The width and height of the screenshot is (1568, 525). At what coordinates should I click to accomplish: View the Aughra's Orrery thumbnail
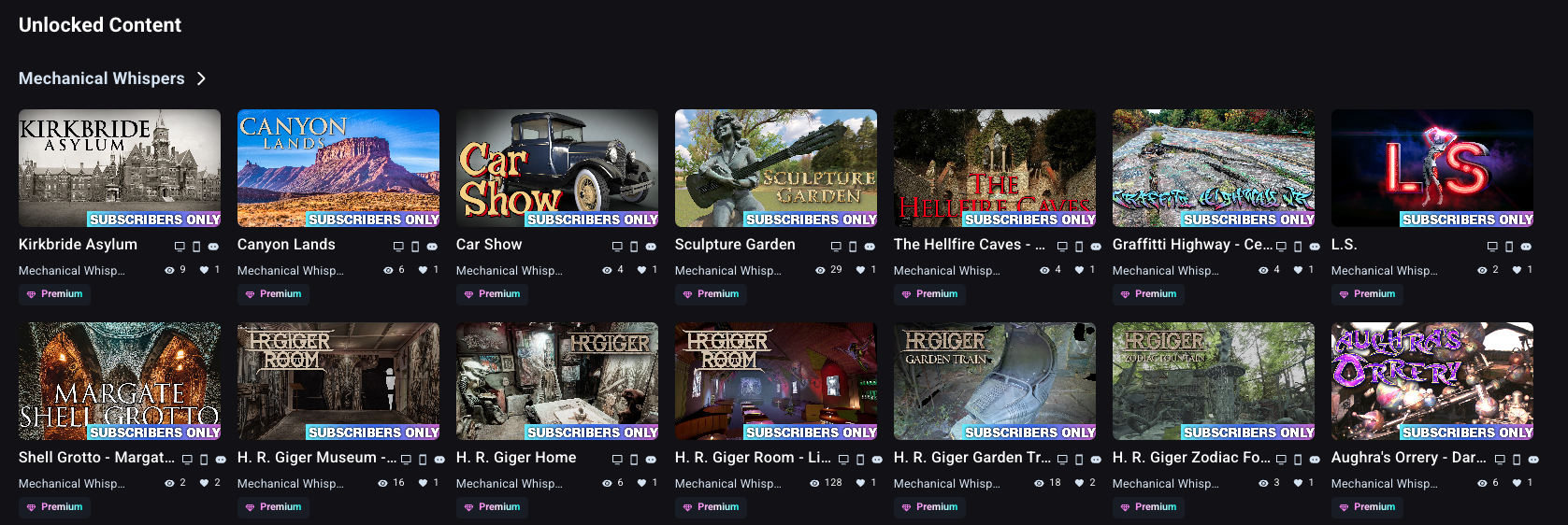(1432, 381)
